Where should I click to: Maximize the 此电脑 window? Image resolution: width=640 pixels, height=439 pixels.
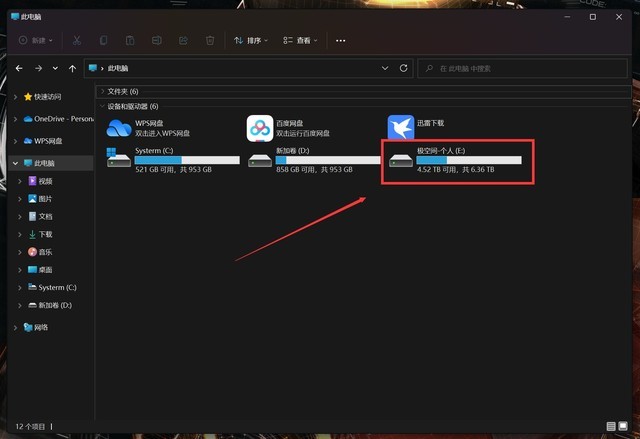point(593,17)
